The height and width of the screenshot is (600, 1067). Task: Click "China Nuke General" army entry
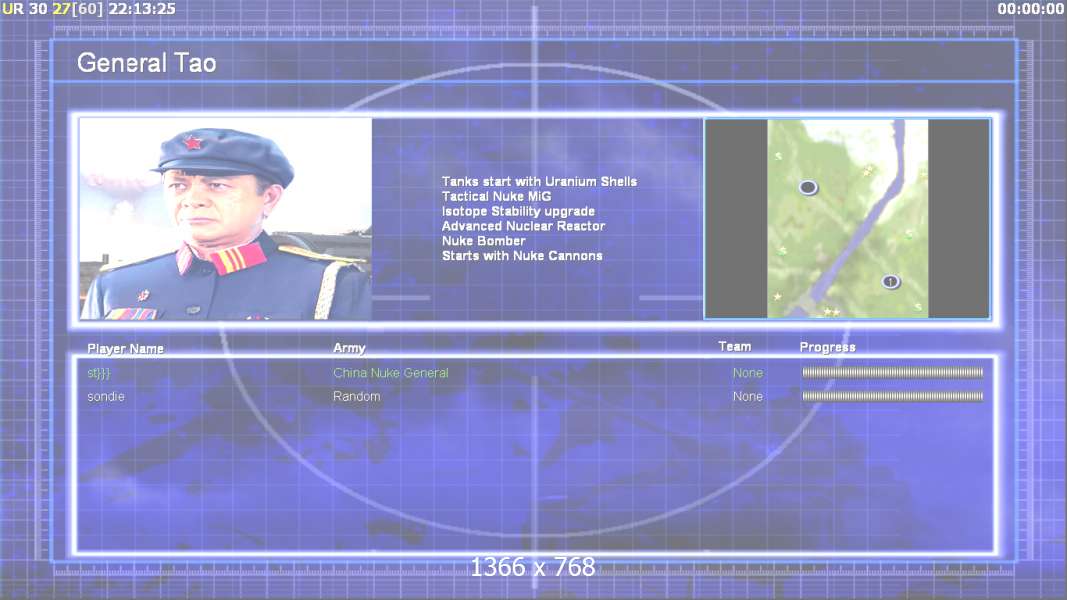391,373
